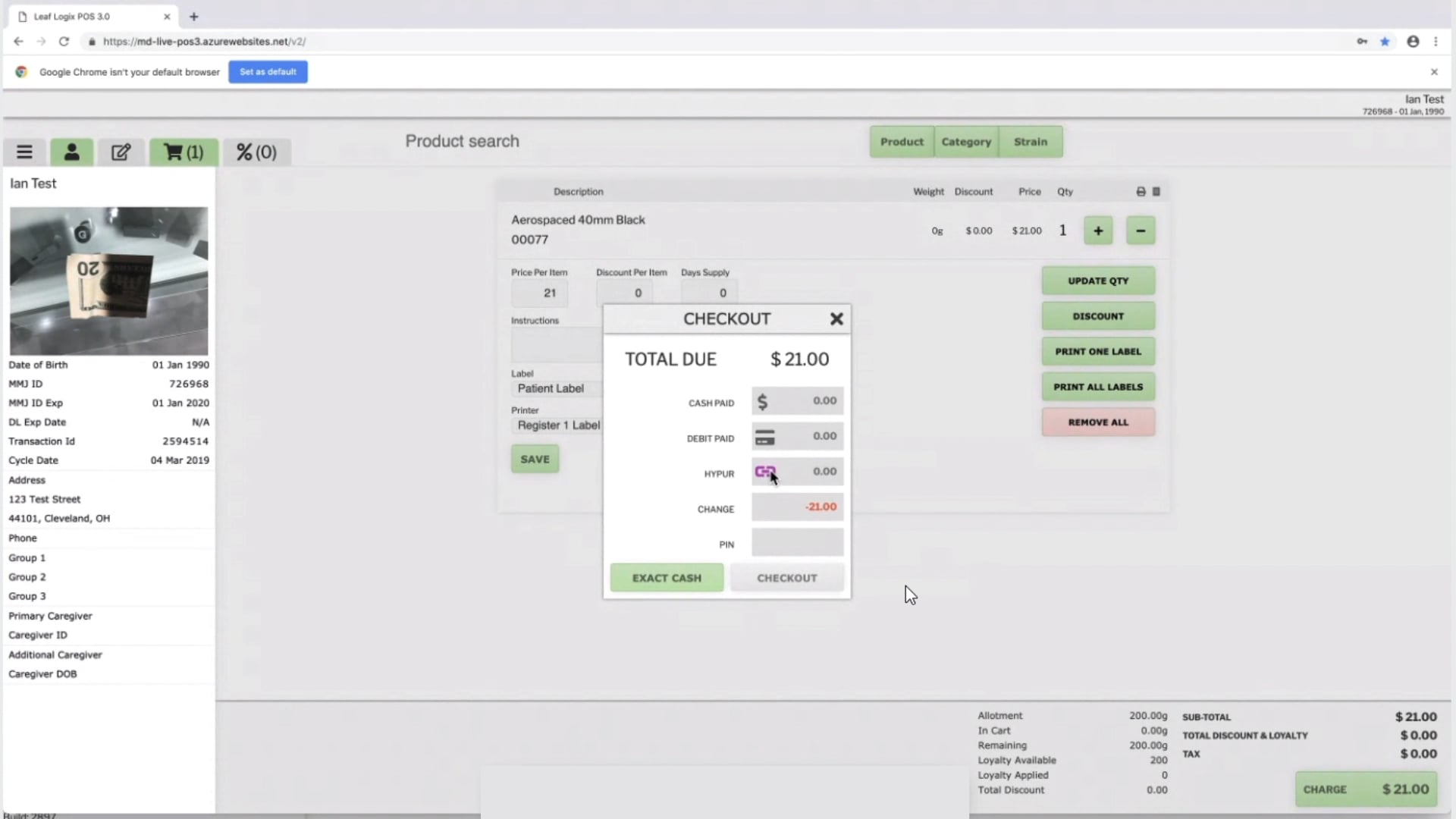Viewport: 1456px width, 819px height.
Task: Click the dollar sign cash icon
Action: (x=763, y=401)
